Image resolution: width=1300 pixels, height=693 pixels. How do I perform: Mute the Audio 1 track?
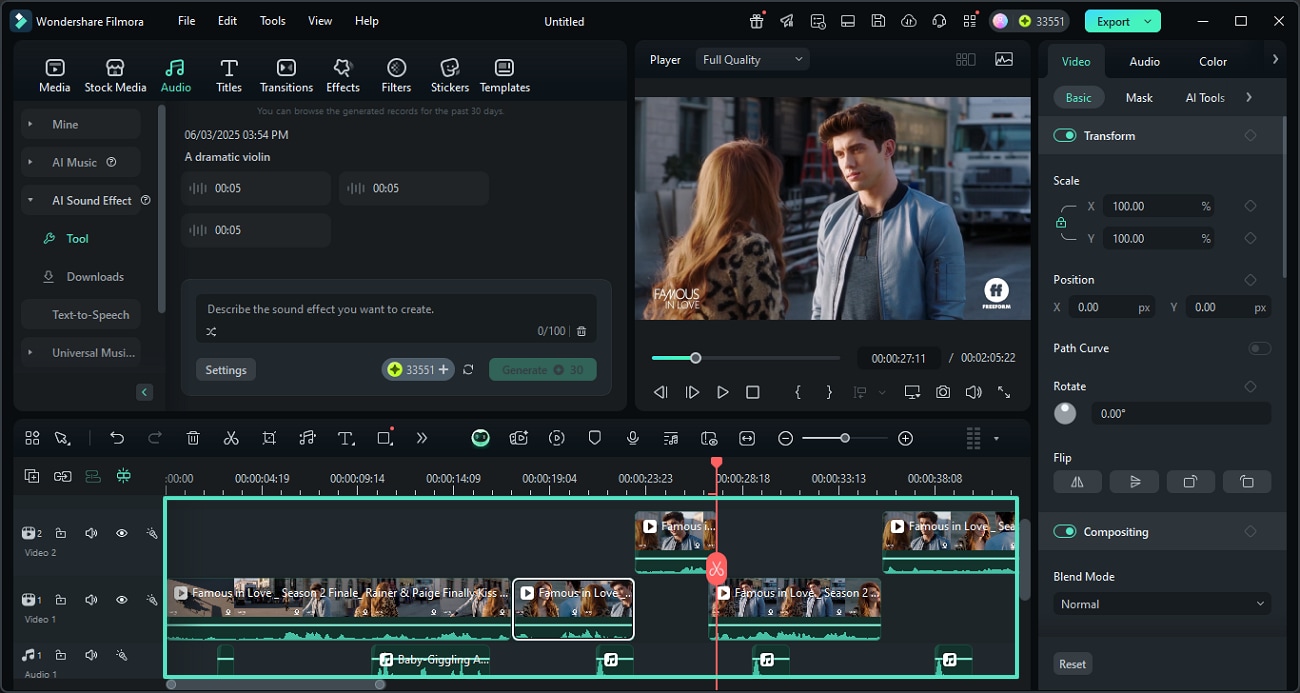(x=91, y=655)
